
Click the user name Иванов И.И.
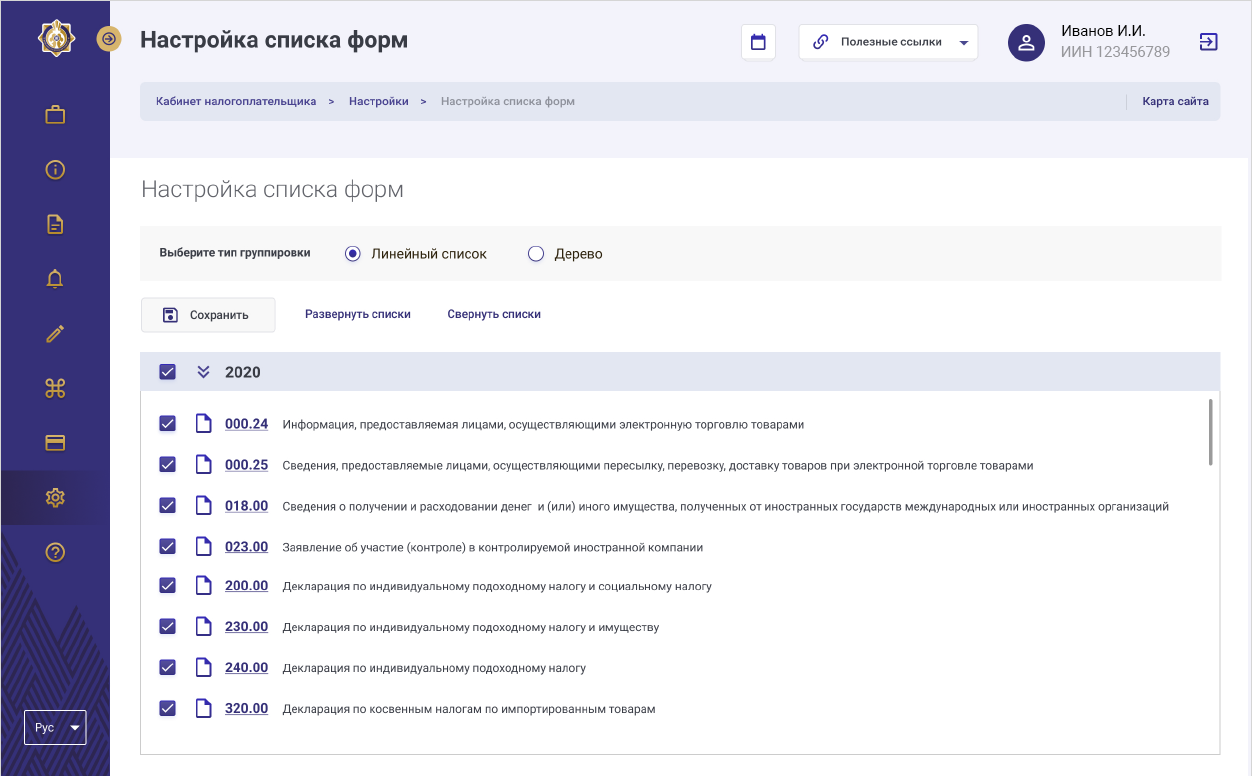pyautogui.click(x=1103, y=31)
